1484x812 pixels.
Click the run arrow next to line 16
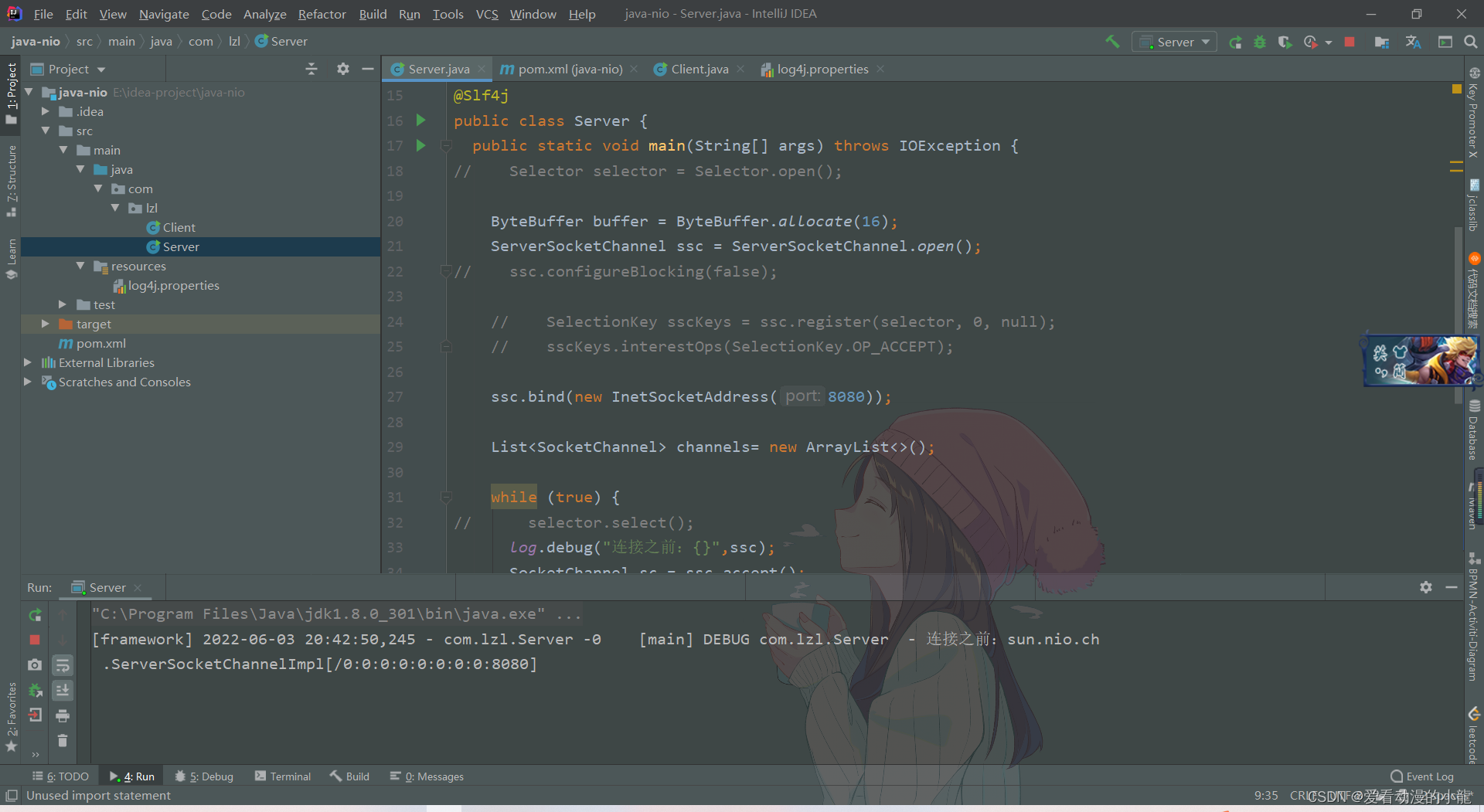click(x=420, y=121)
